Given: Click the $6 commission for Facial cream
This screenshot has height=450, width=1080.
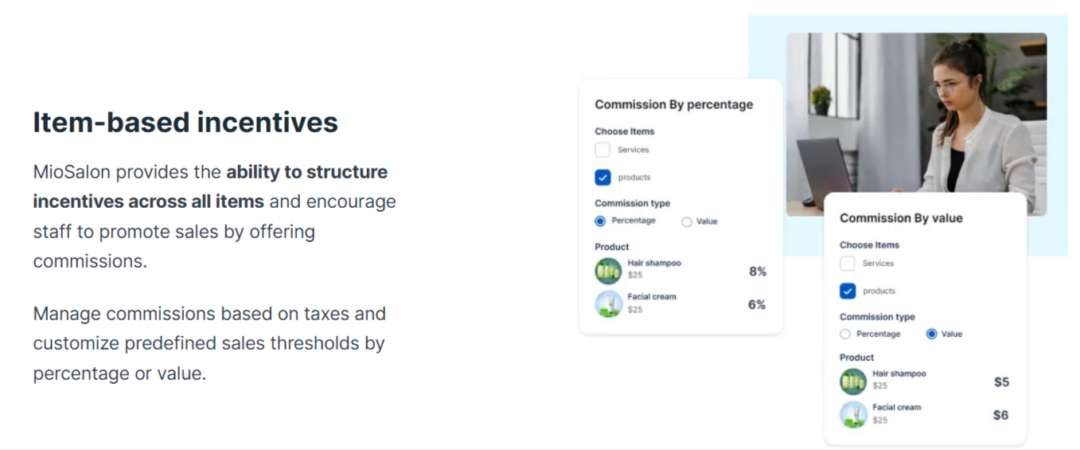Looking at the screenshot, I should pos(1001,415).
